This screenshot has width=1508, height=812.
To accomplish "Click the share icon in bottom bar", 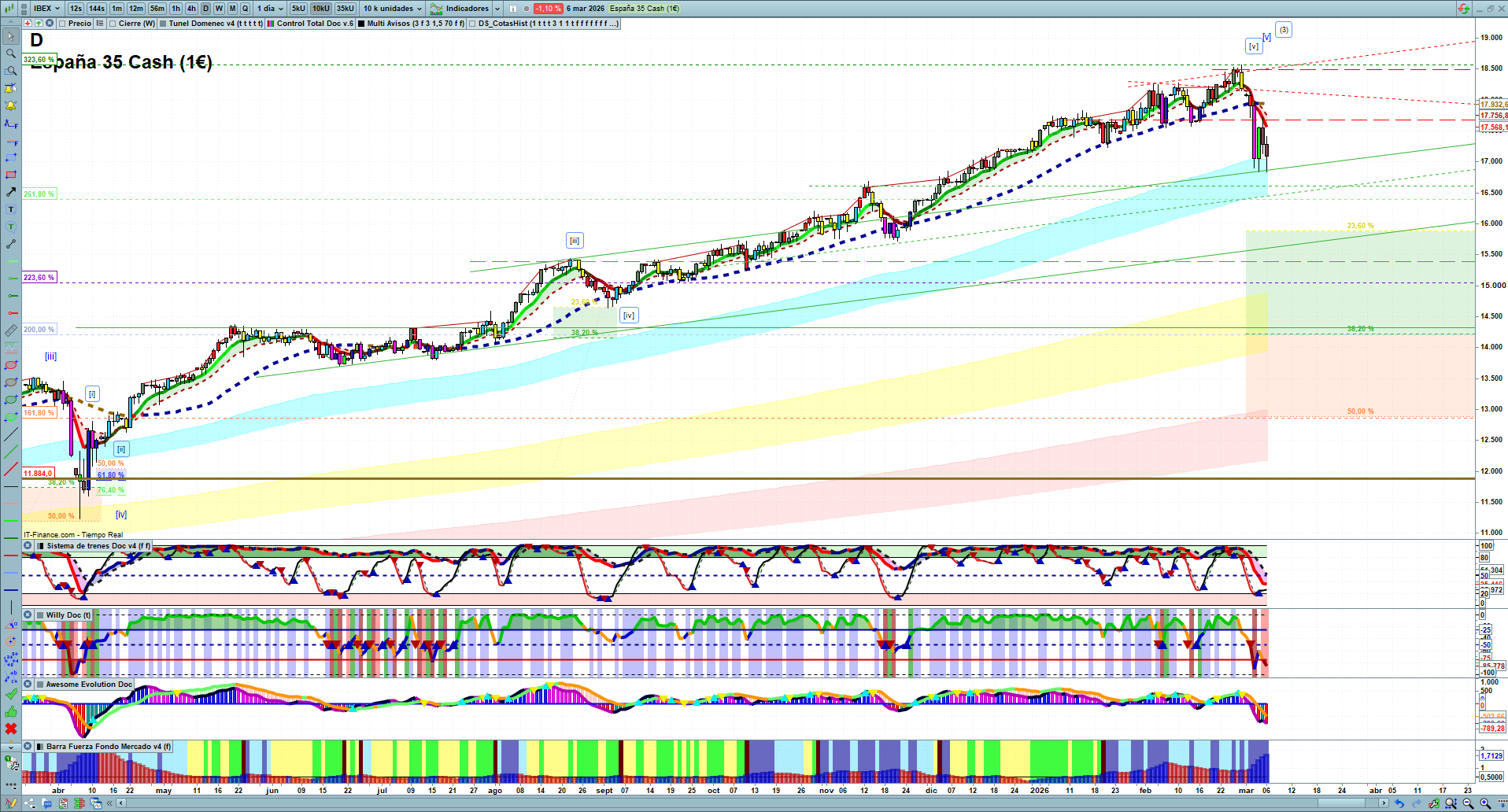I will click(30, 803).
